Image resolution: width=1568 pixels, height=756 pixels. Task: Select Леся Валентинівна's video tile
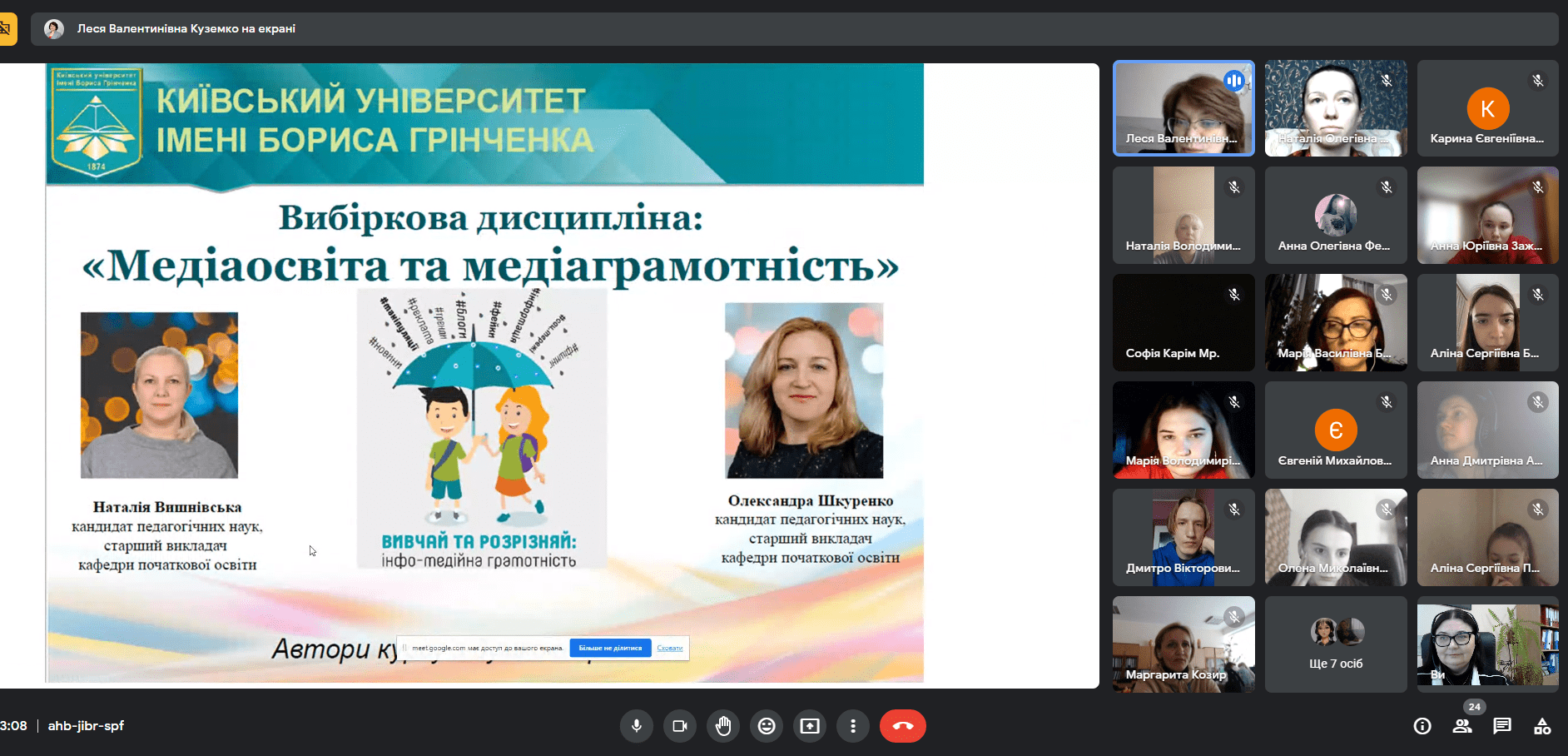pos(1183,108)
